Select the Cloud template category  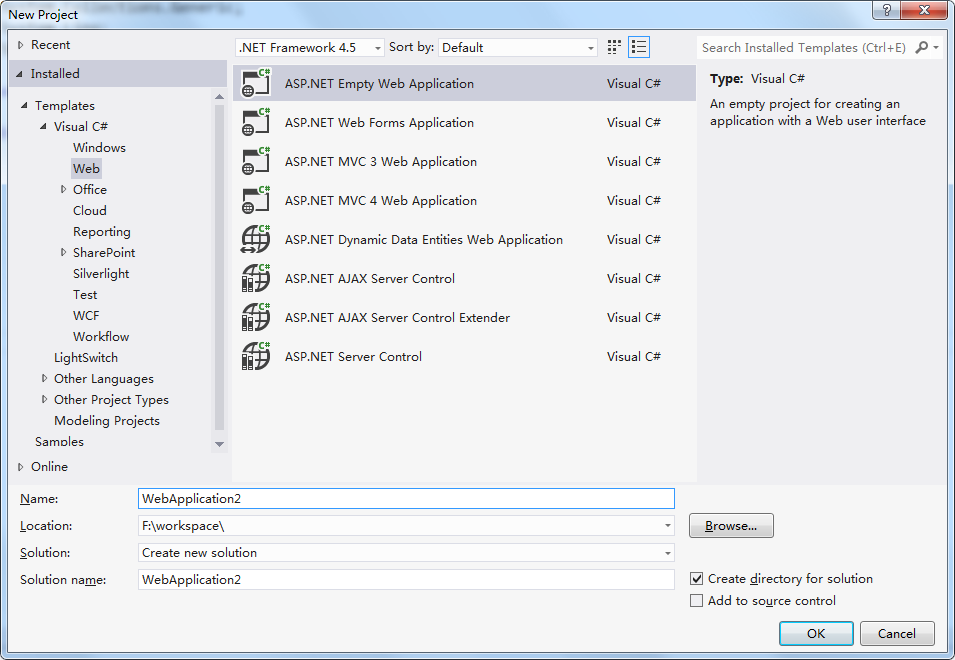click(x=90, y=211)
